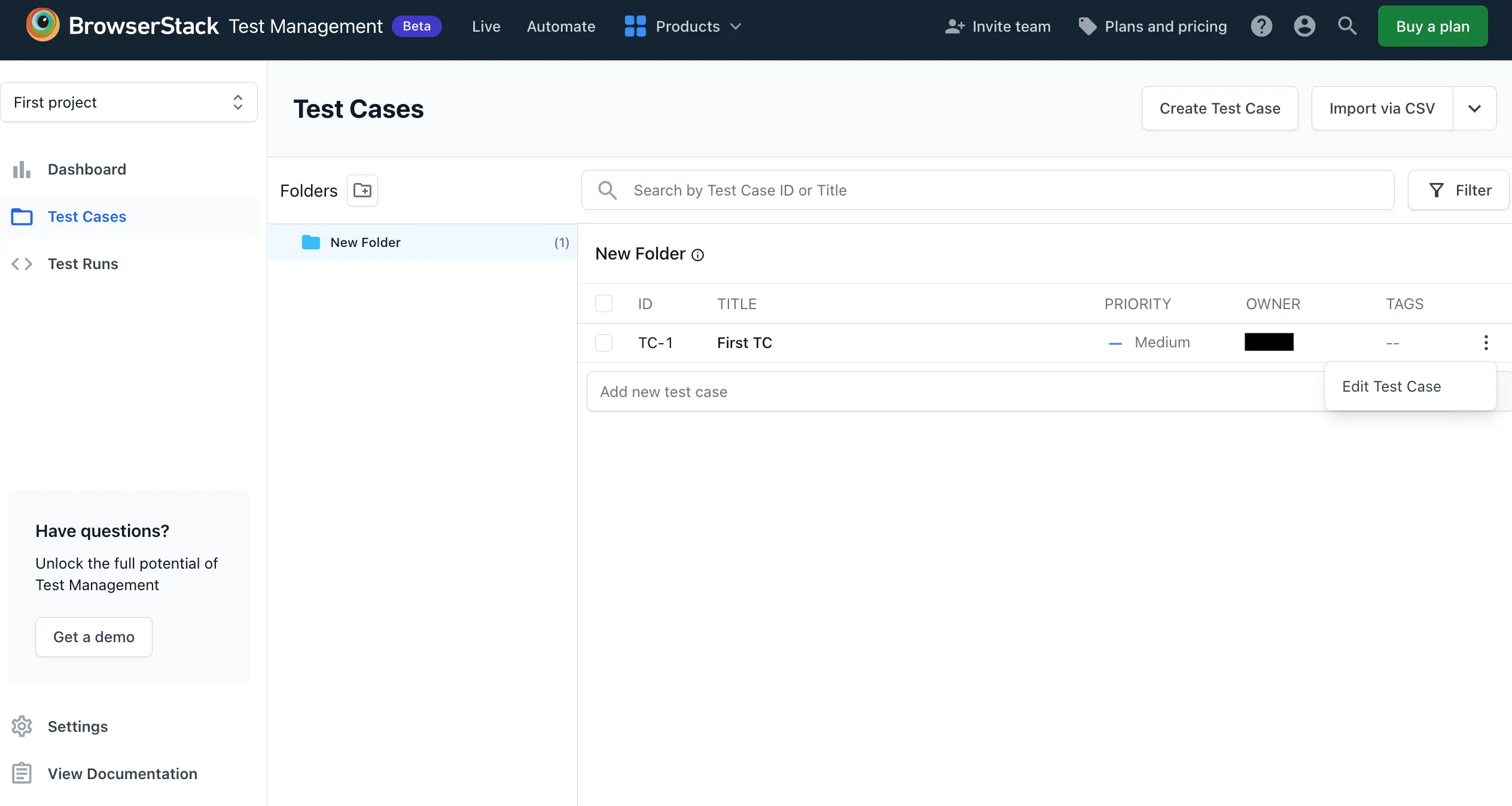Click the BrowserStack logo icon
The height and width of the screenshot is (806, 1512).
pyautogui.click(x=43, y=25)
